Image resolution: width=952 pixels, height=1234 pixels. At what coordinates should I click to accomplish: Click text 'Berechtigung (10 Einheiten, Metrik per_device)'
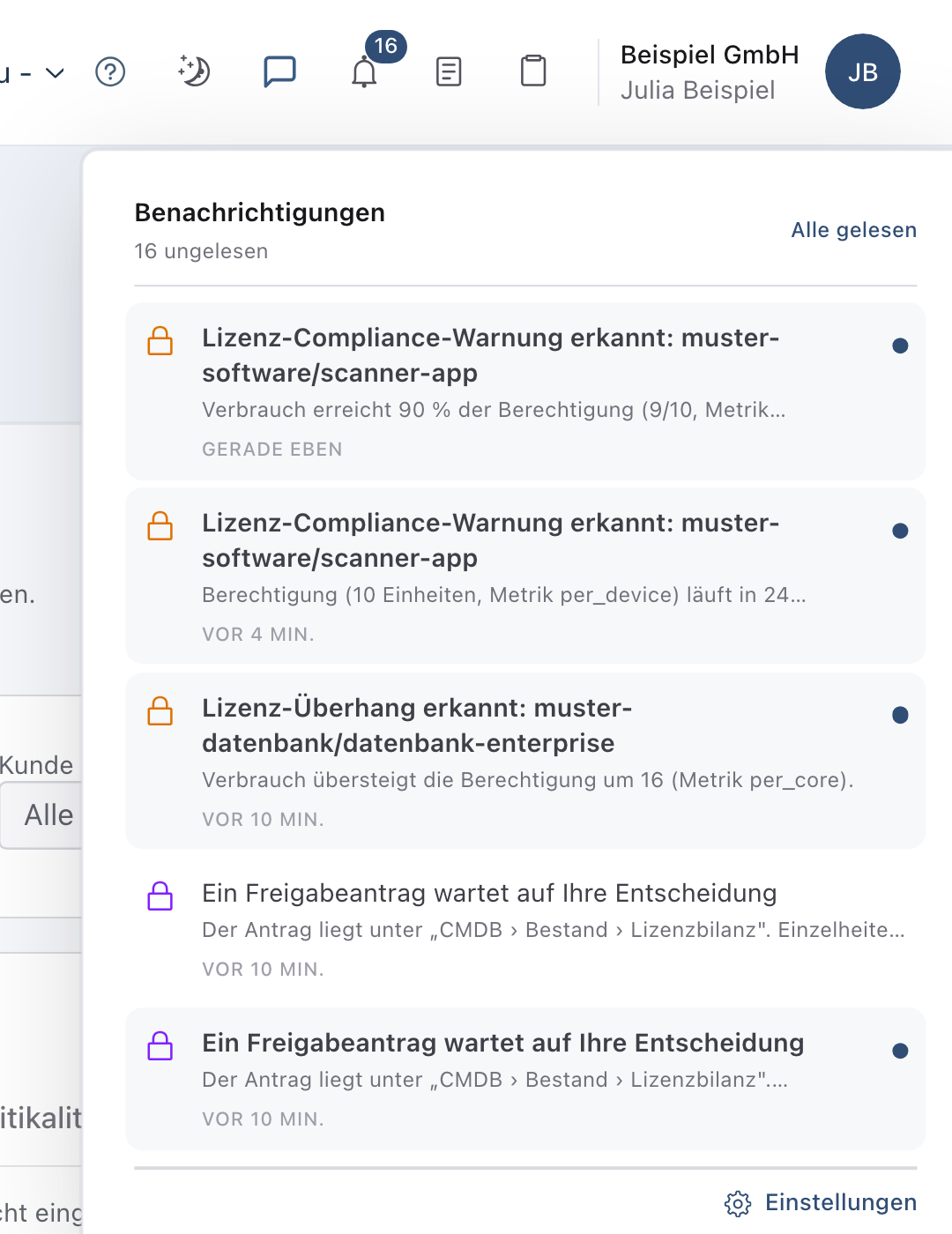pos(440,595)
